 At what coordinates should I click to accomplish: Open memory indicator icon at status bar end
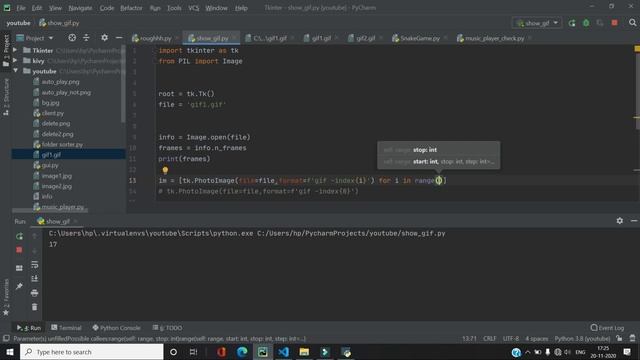632,338
